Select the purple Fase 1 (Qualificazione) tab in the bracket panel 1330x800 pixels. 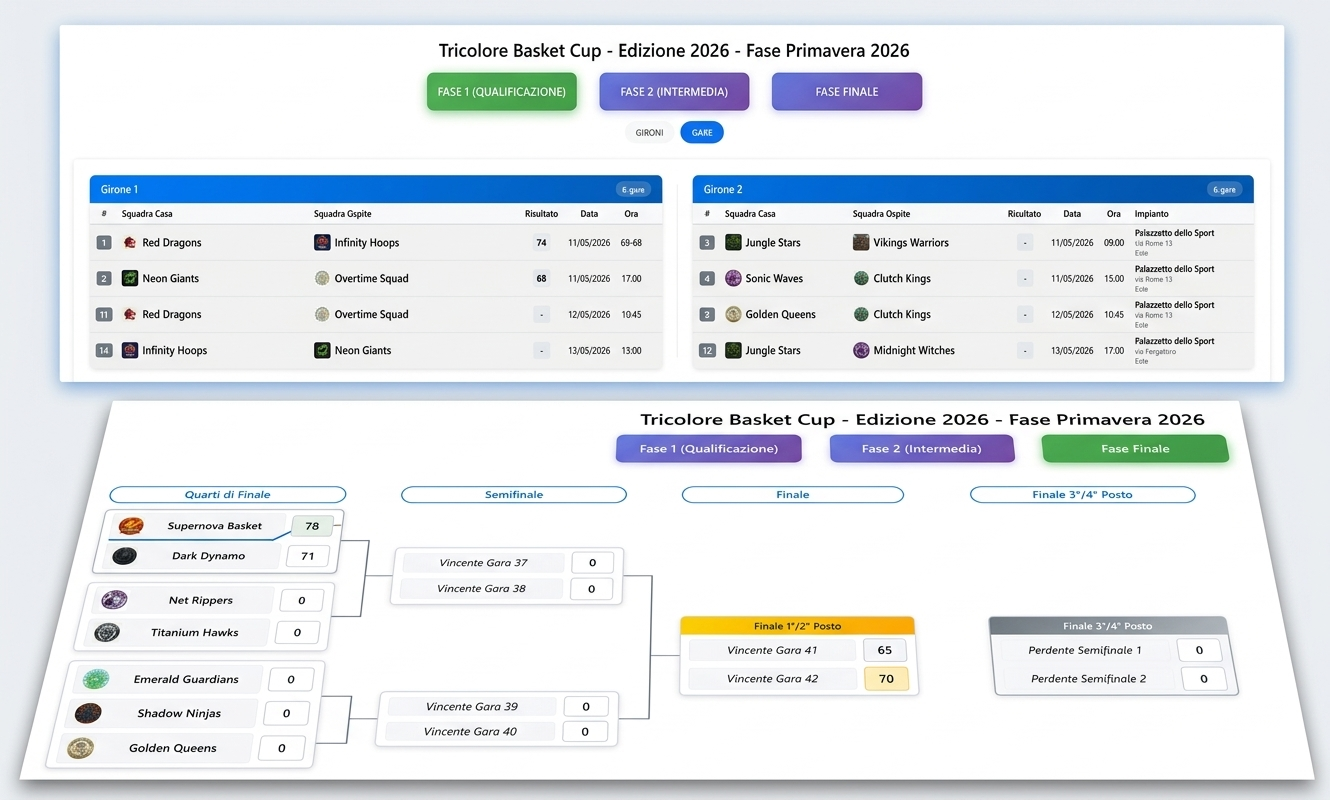(708, 449)
